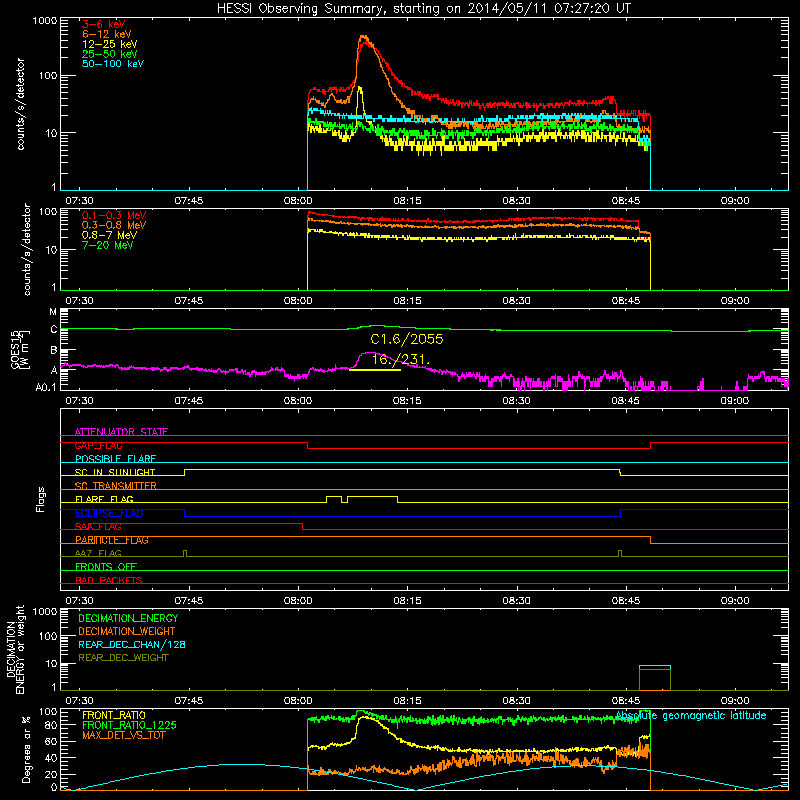Click the POSSIBLE_FLARE flag label
The image size is (800, 800).
[x=115, y=459]
